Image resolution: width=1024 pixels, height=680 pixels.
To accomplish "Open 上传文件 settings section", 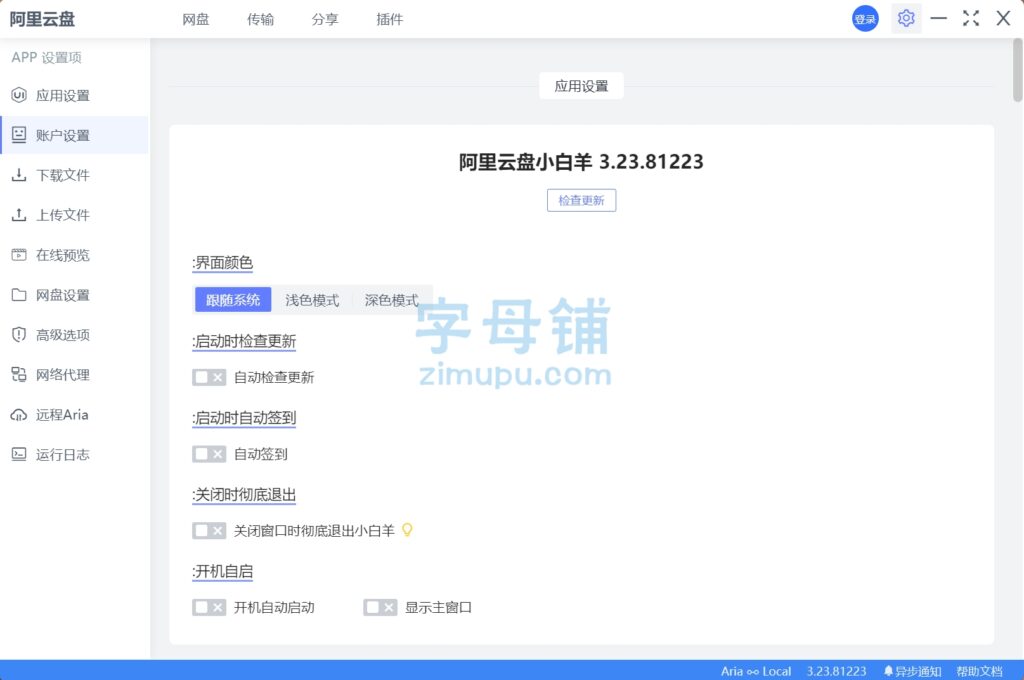I will point(74,215).
